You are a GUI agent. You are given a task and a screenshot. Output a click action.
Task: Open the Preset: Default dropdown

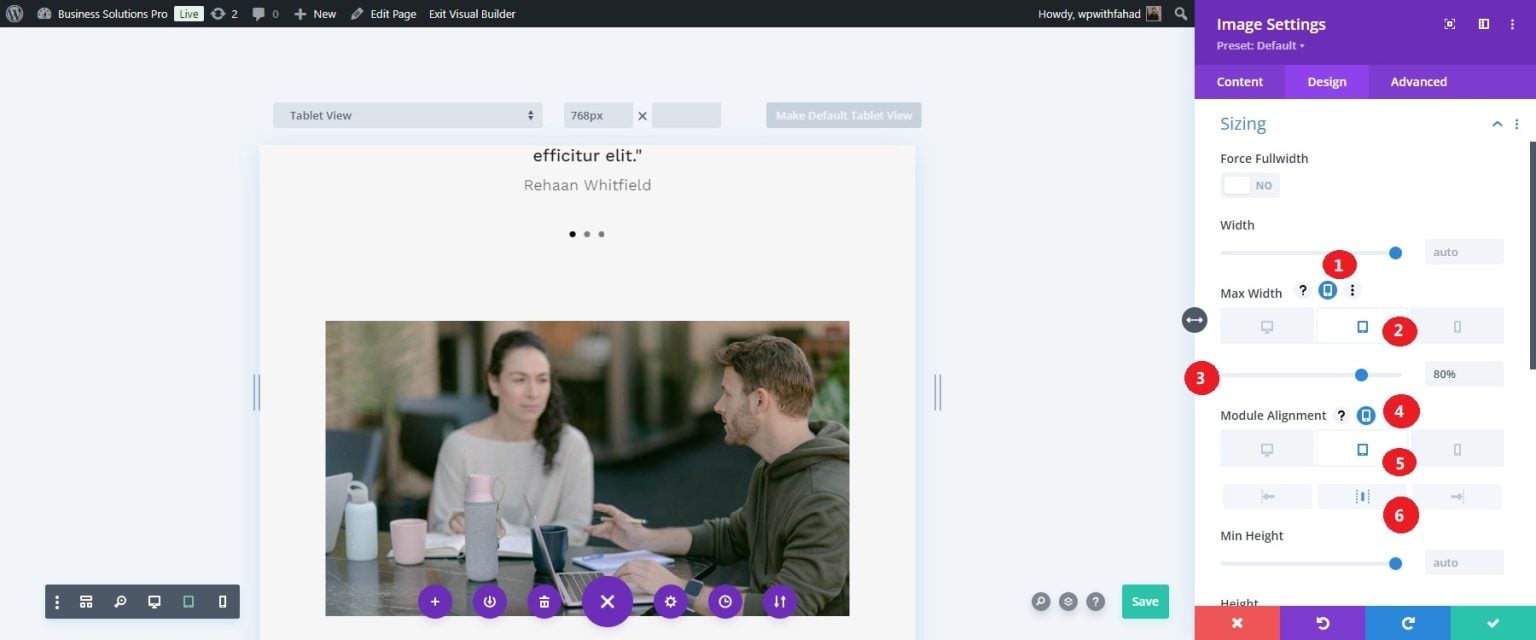coord(1260,46)
